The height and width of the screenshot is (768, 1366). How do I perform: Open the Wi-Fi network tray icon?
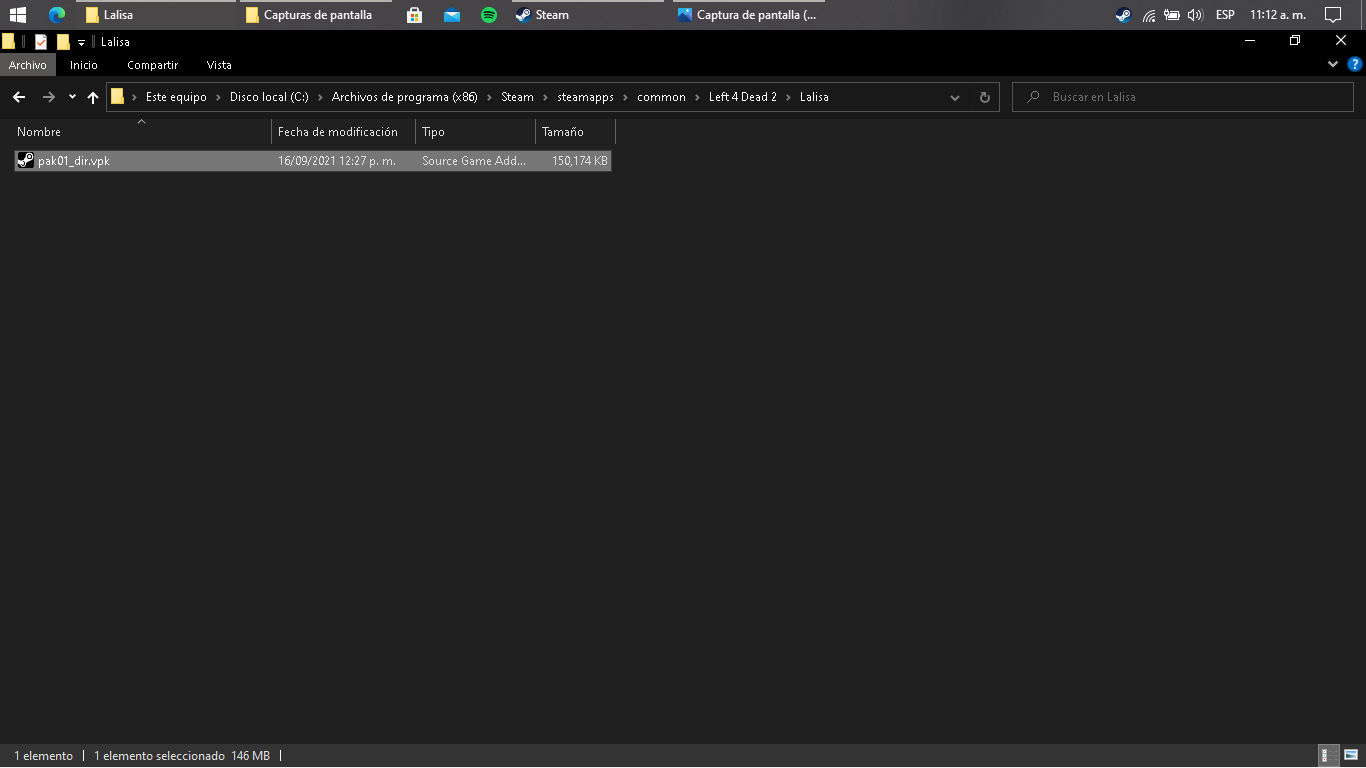coord(1149,15)
